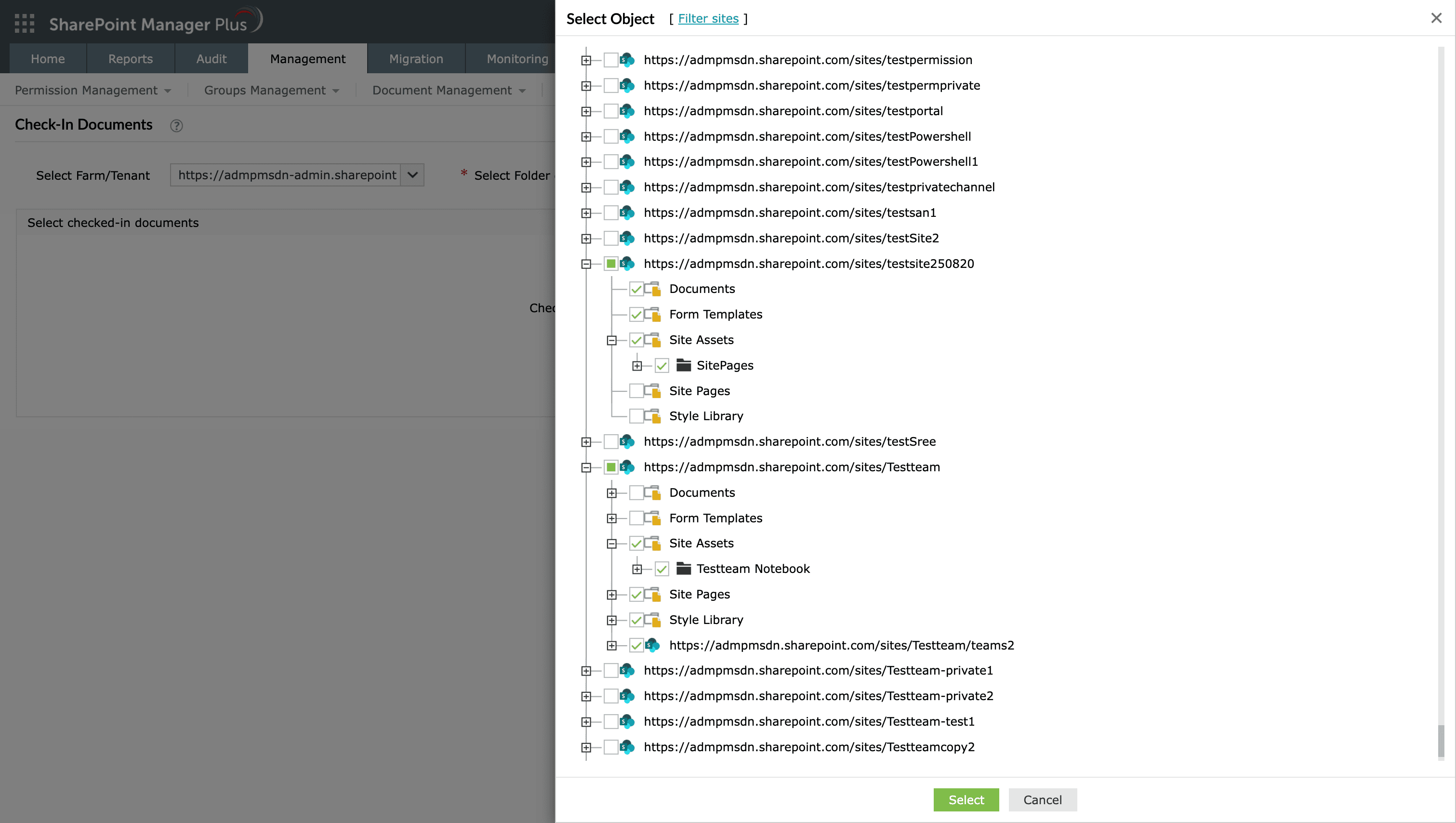This screenshot has width=1456, height=823.
Task: Expand the Testteam Notebook folder
Action: (x=637, y=569)
